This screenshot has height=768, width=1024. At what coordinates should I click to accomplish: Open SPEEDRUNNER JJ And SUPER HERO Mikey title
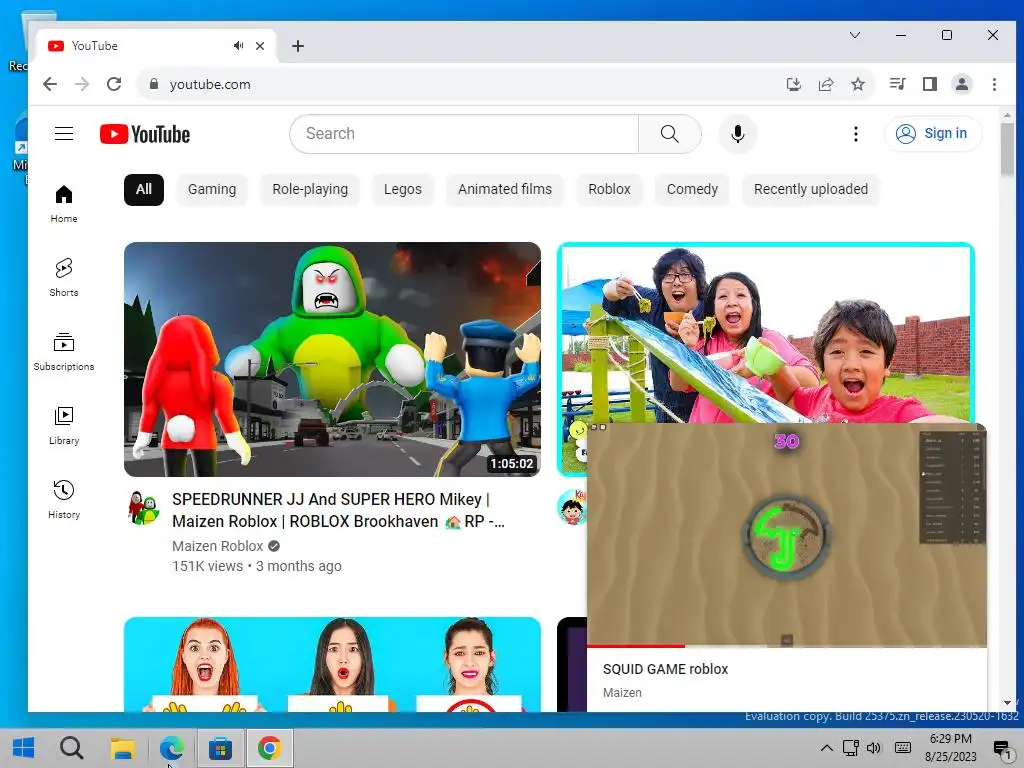[x=338, y=510]
